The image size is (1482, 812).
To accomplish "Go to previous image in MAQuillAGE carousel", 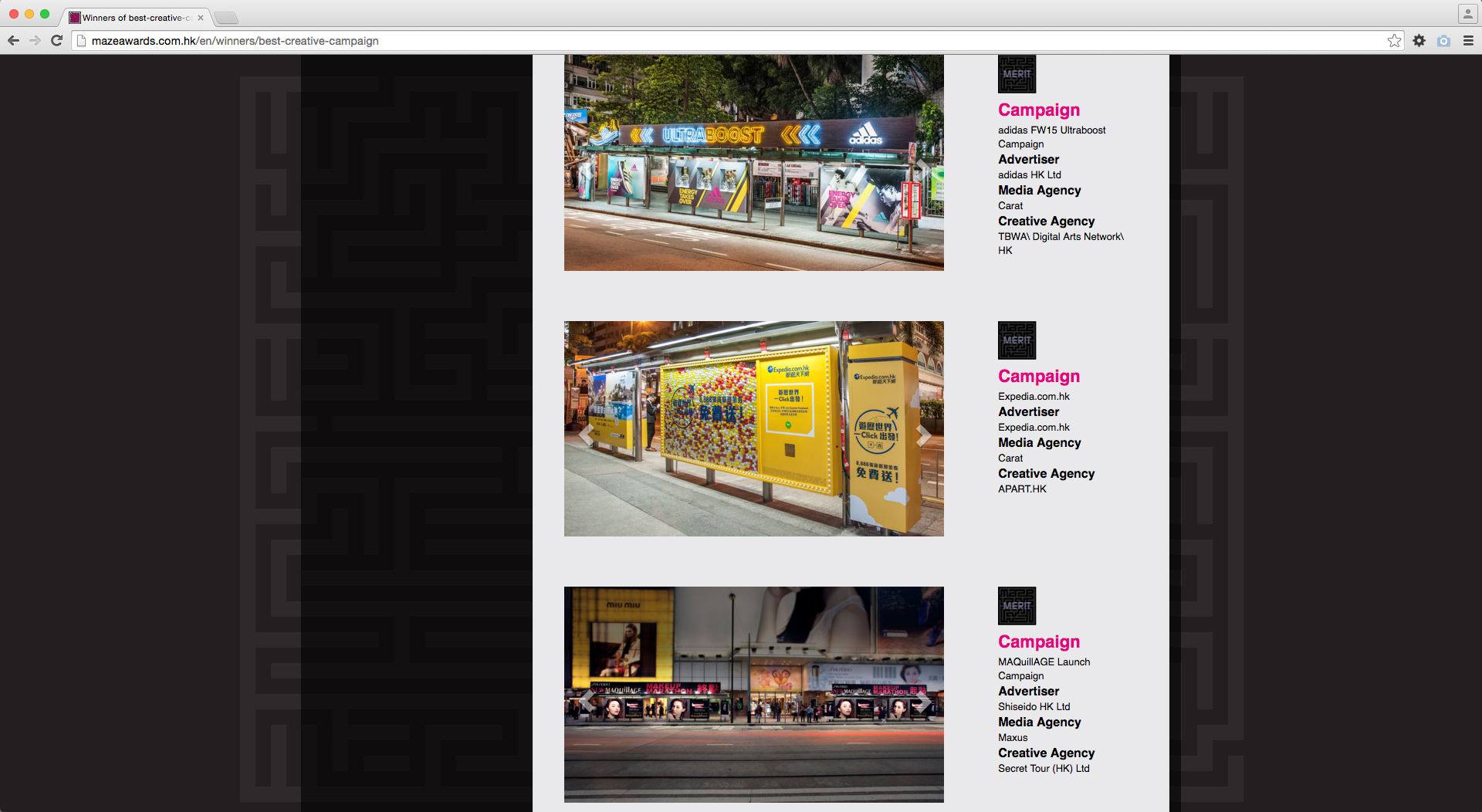I will 586,702.
